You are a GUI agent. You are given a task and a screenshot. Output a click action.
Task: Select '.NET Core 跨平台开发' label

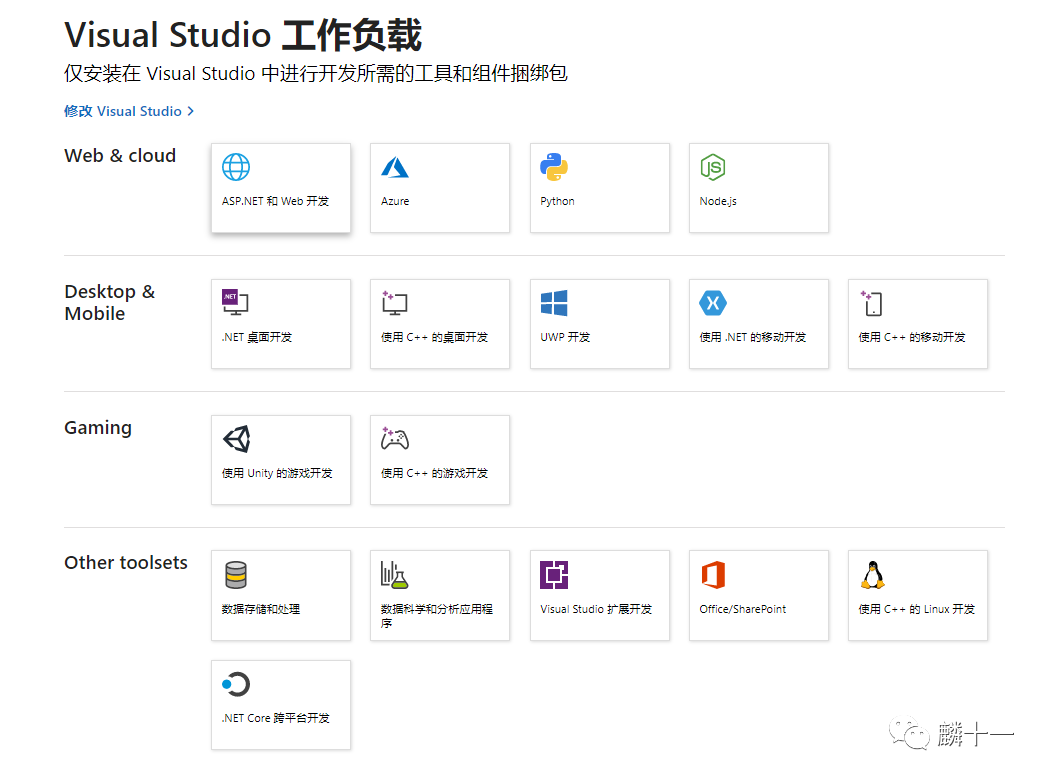click(275, 719)
